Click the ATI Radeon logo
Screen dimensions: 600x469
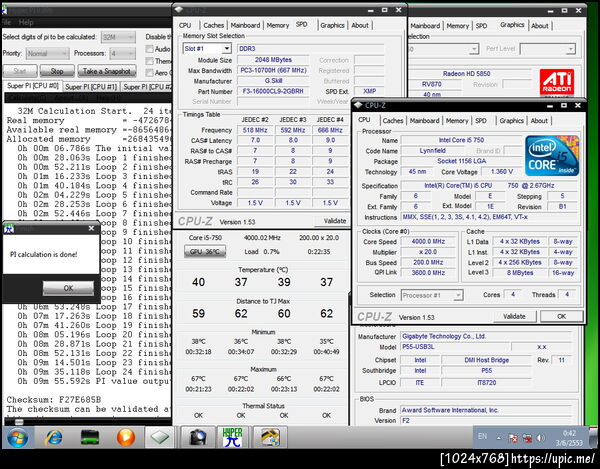pos(556,82)
